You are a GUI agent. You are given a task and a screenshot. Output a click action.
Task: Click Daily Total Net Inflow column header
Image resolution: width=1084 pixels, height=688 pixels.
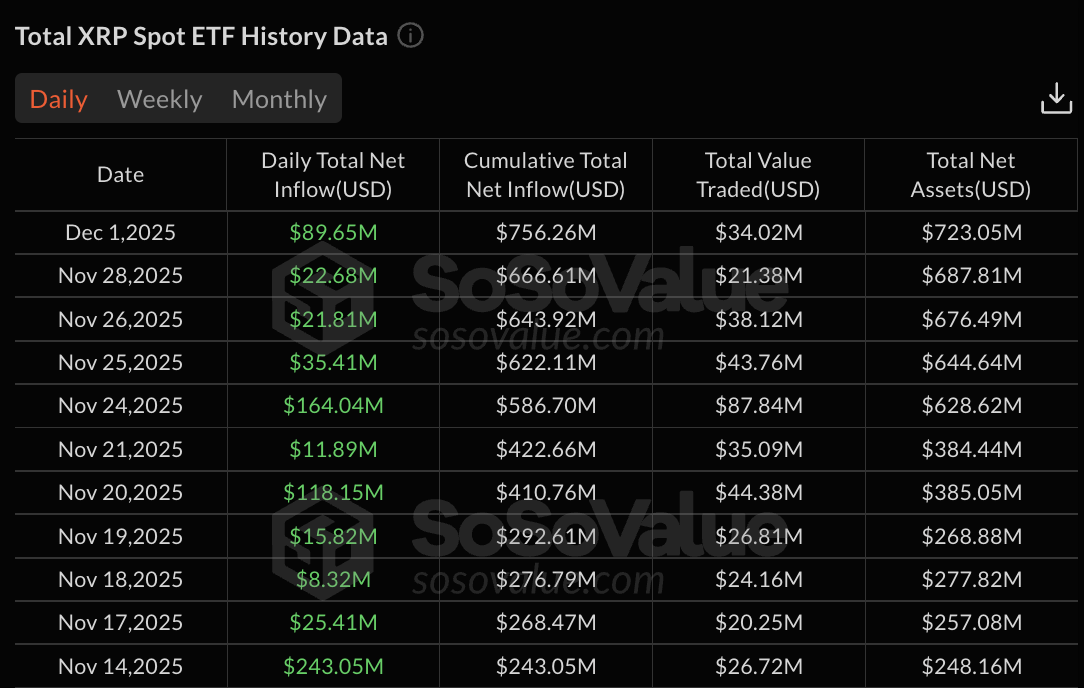point(333,174)
